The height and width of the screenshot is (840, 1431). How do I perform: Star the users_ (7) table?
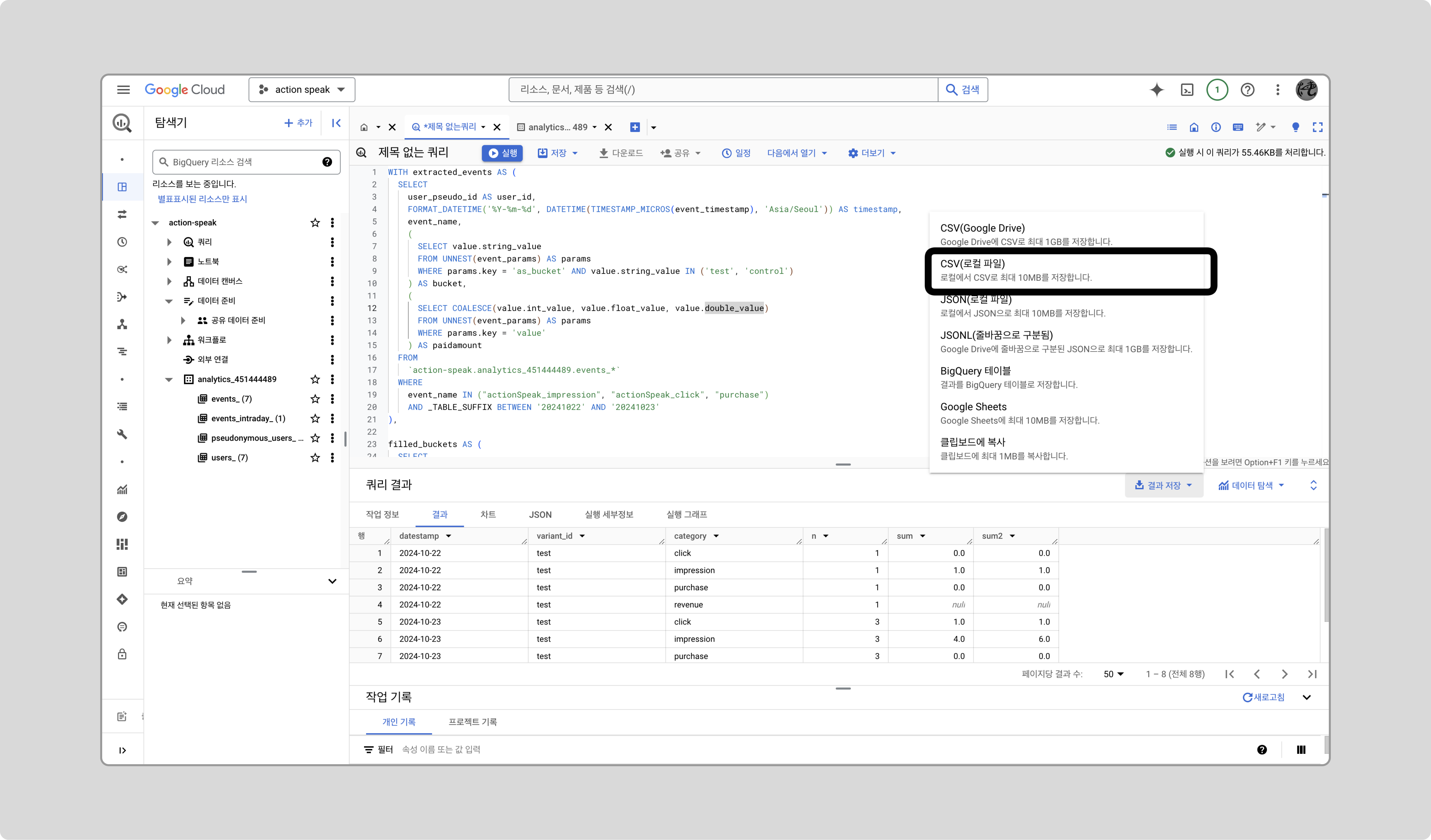tap(315, 458)
